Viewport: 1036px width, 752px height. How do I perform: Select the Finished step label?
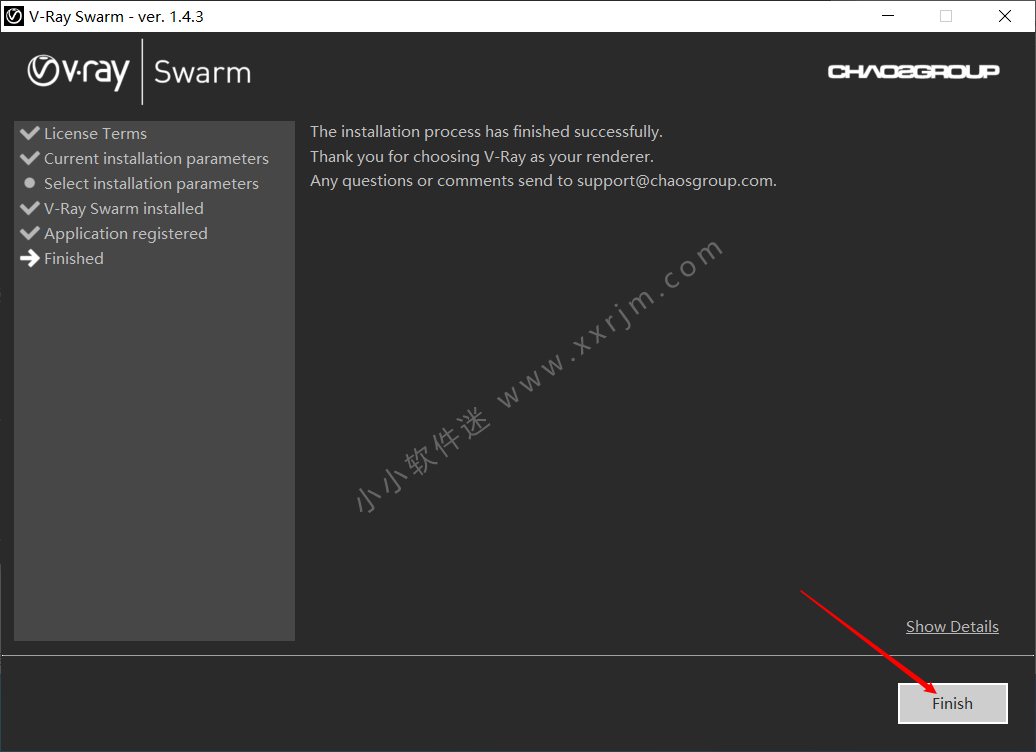(74, 258)
